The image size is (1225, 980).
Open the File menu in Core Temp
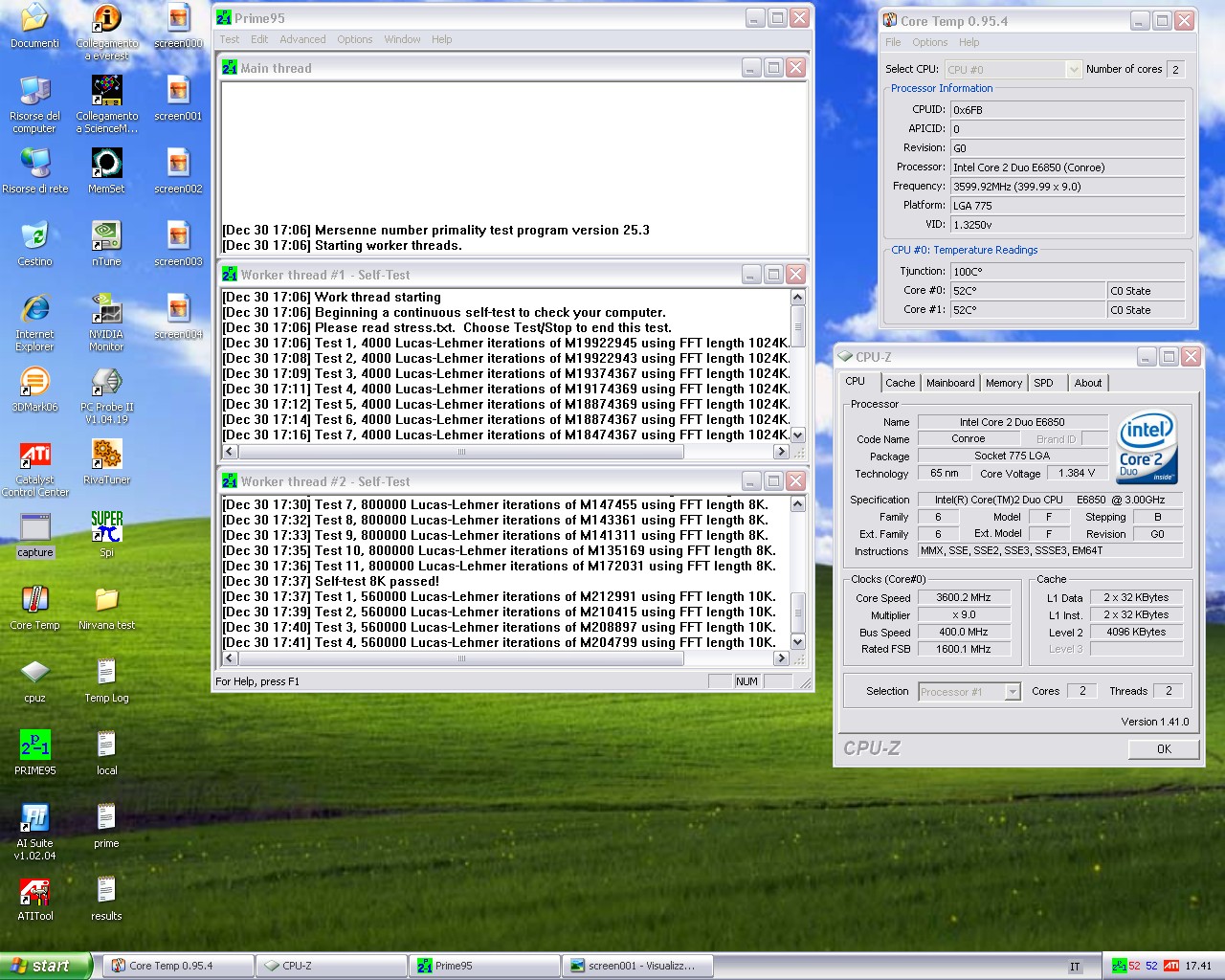(893, 42)
